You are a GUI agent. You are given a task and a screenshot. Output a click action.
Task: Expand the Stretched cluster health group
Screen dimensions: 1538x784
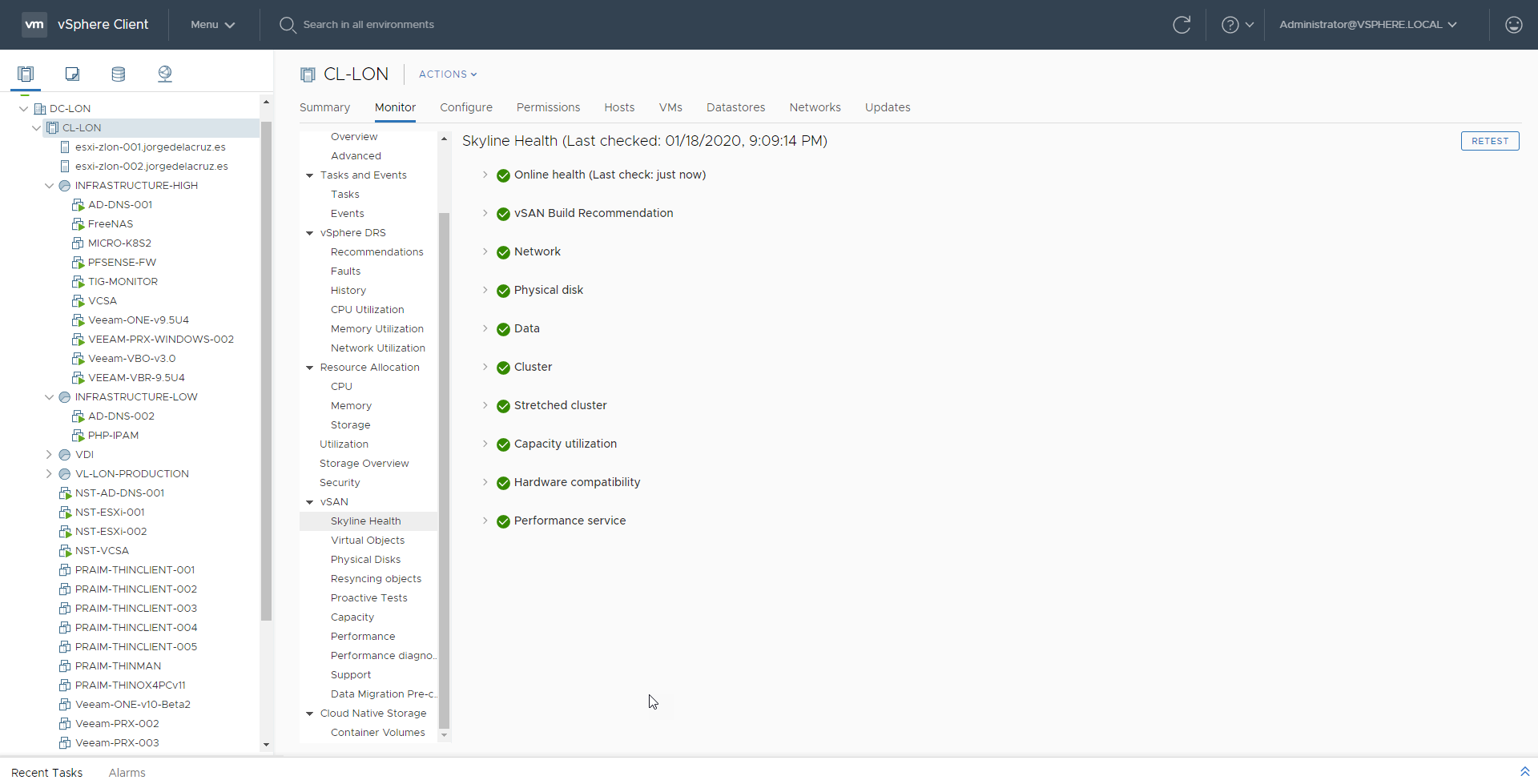(485, 405)
